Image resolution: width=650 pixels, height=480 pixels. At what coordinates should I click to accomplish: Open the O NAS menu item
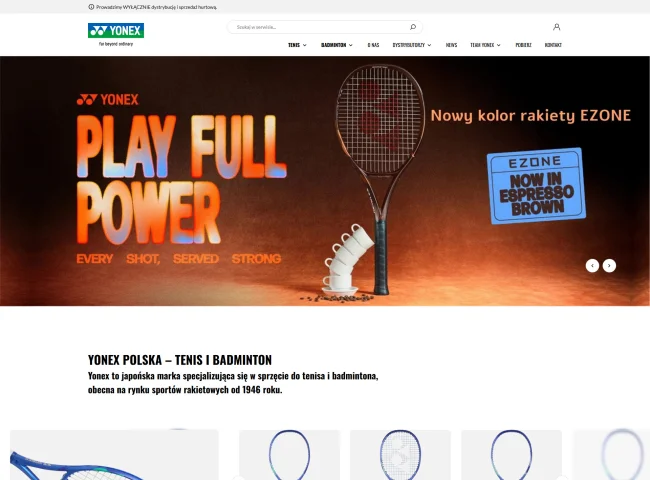pos(373,45)
